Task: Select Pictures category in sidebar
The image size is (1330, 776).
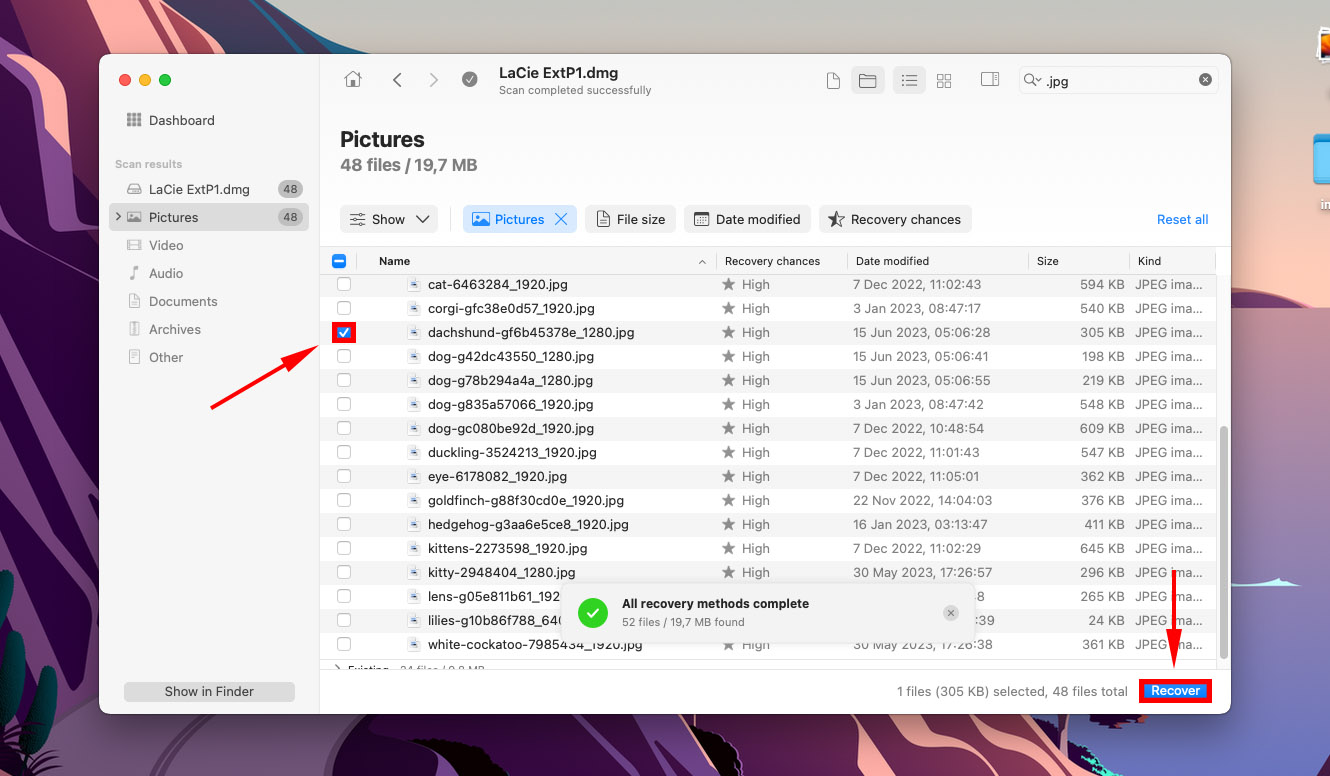Action: pyautogui.click(x=208, y=217)
